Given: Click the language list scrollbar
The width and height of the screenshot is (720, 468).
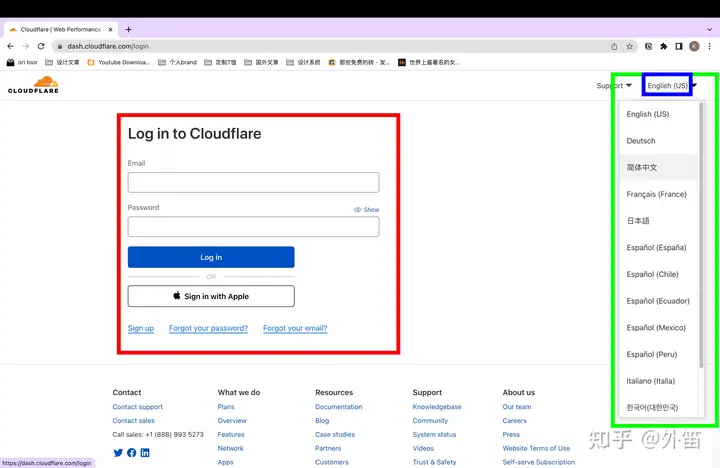Looking at the screenshot, I should (x=701, y=235).
